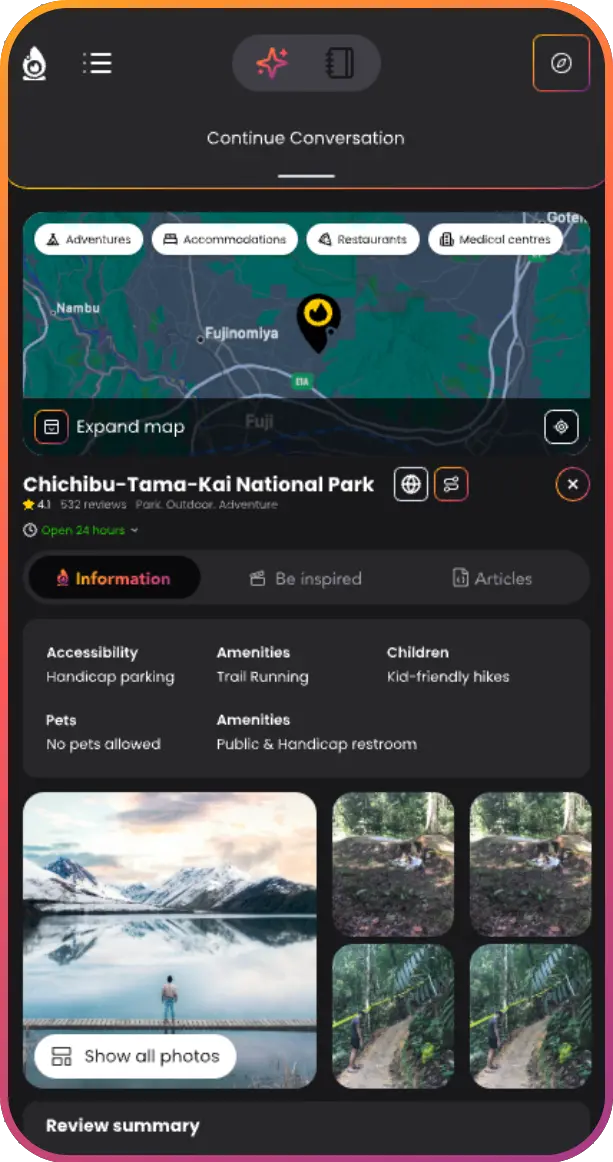This screenshot has width=613, height=1162.
Task: Click the locate-me target icon on map
Action: point(561,427)
